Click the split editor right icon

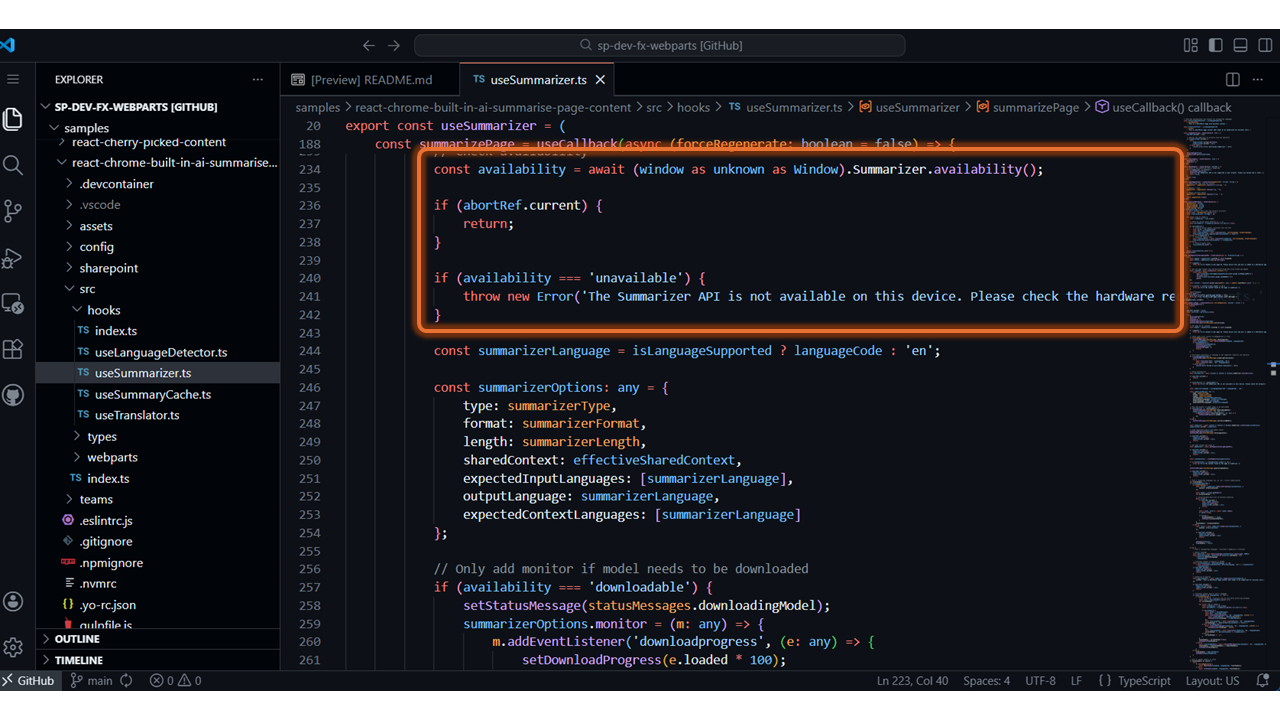coord(1233,80)
